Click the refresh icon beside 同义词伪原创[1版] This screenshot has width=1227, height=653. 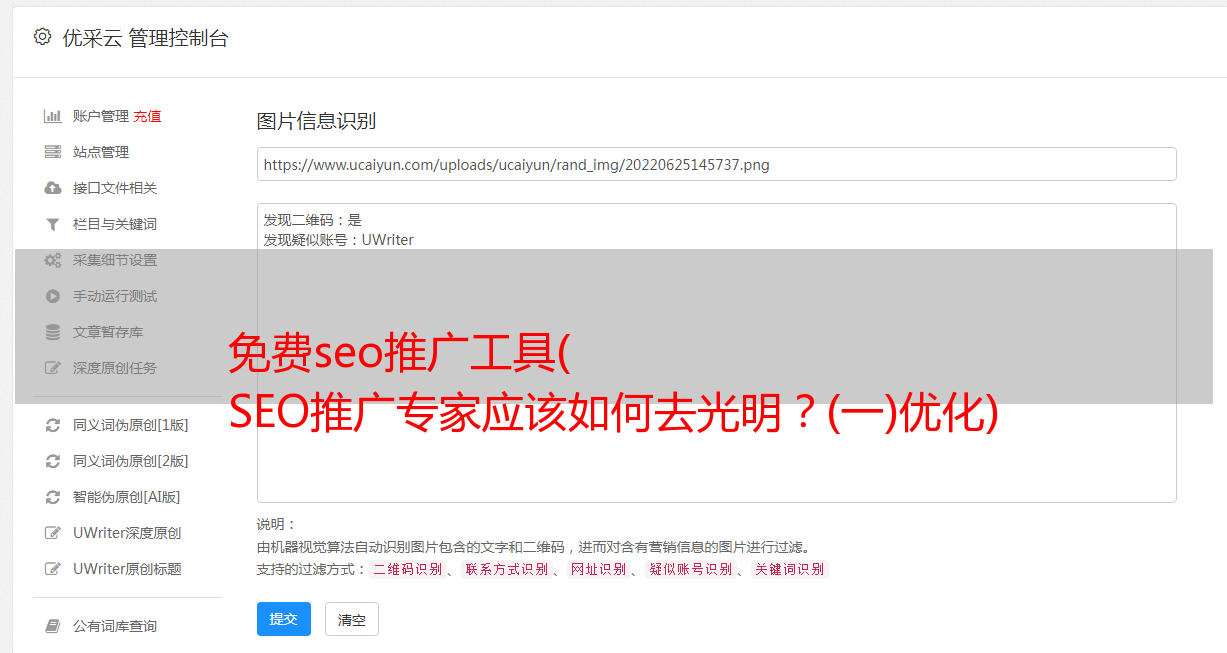click(53, 425)
